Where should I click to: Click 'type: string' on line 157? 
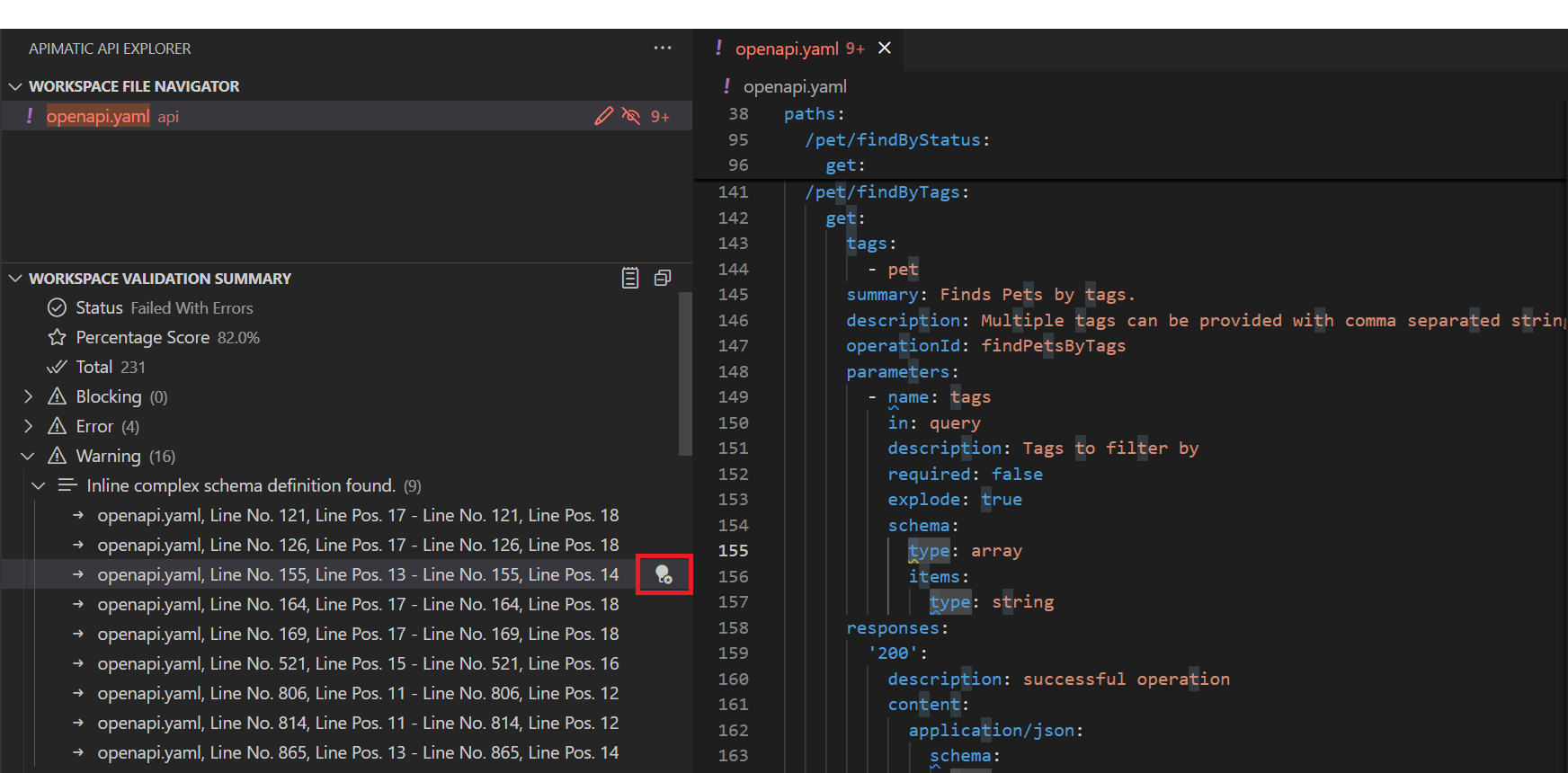pos(992,601)
